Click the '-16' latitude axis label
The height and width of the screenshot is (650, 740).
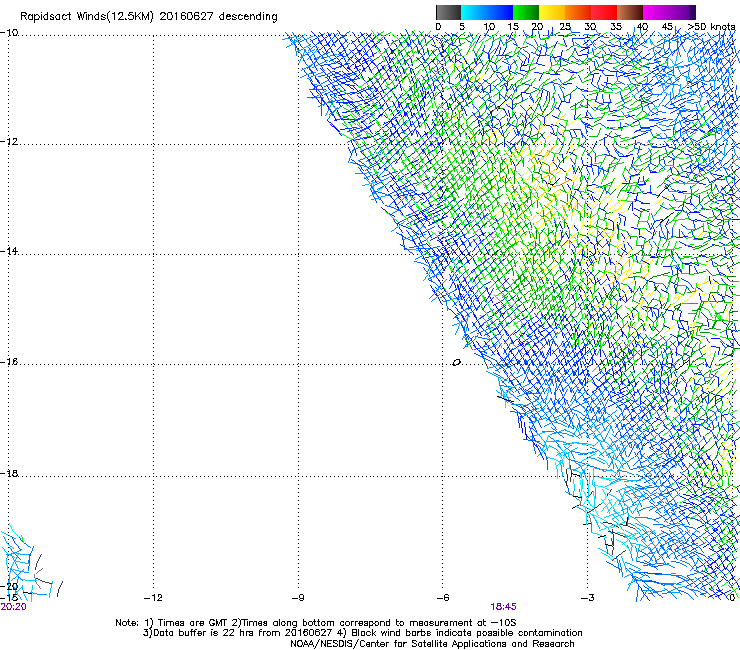[9, 362]
